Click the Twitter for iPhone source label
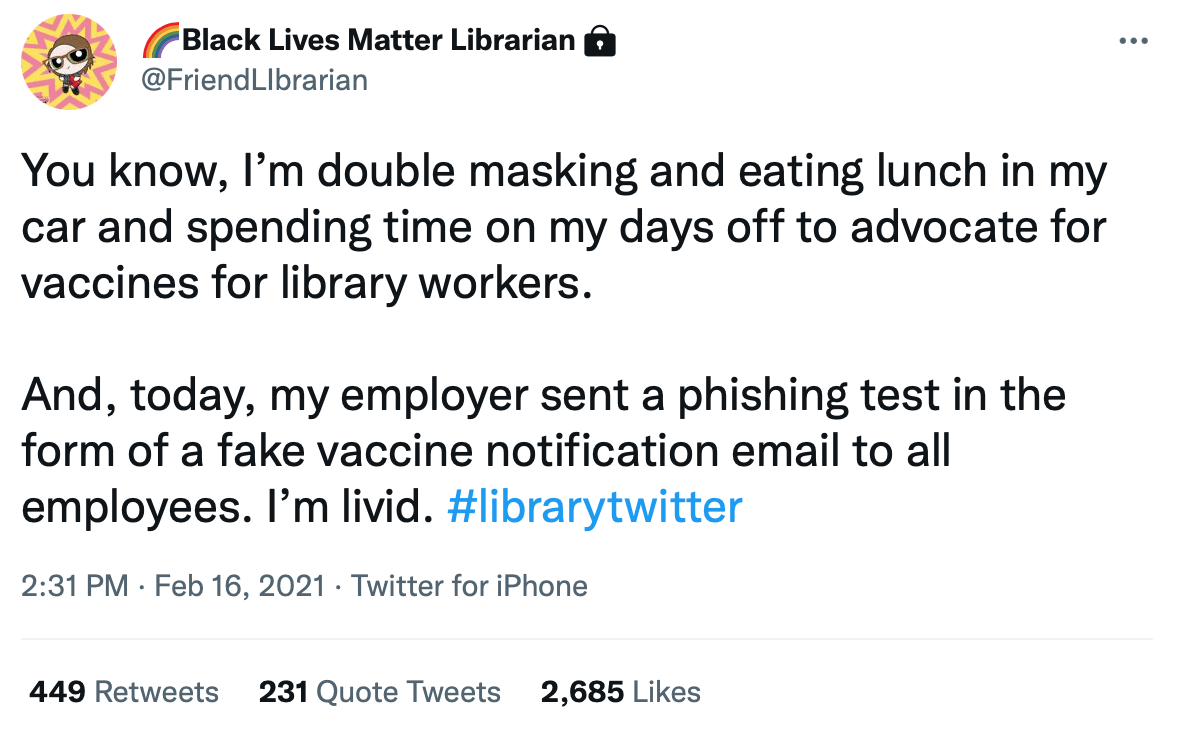1182x736 pixels. (470, 586)
